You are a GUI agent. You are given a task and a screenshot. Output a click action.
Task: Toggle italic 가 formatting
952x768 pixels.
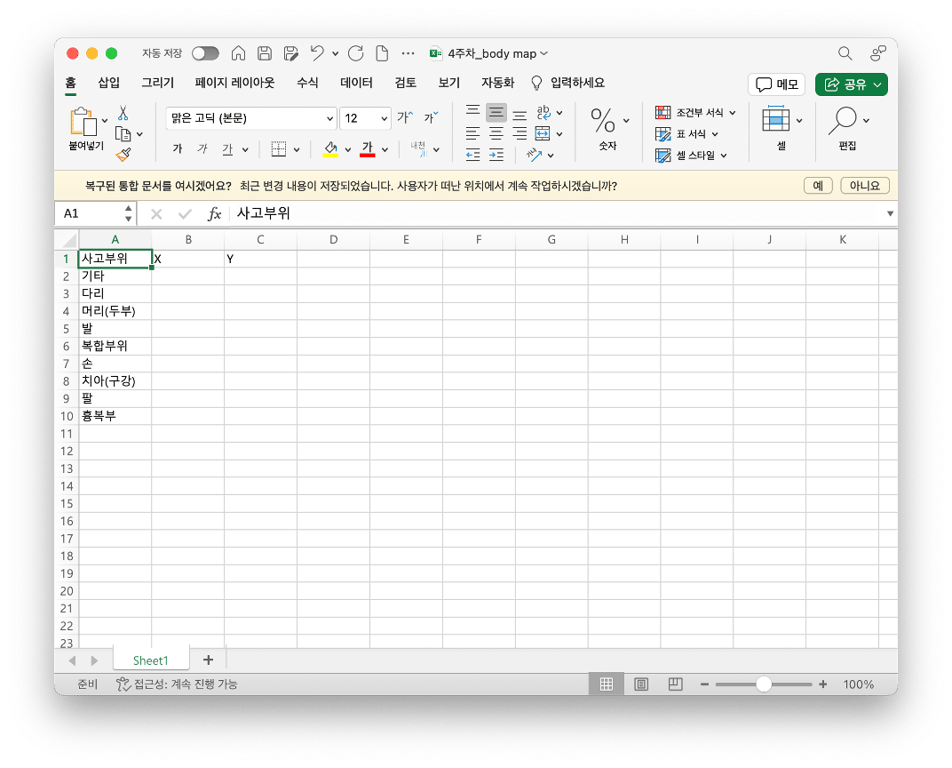[202, 149]
